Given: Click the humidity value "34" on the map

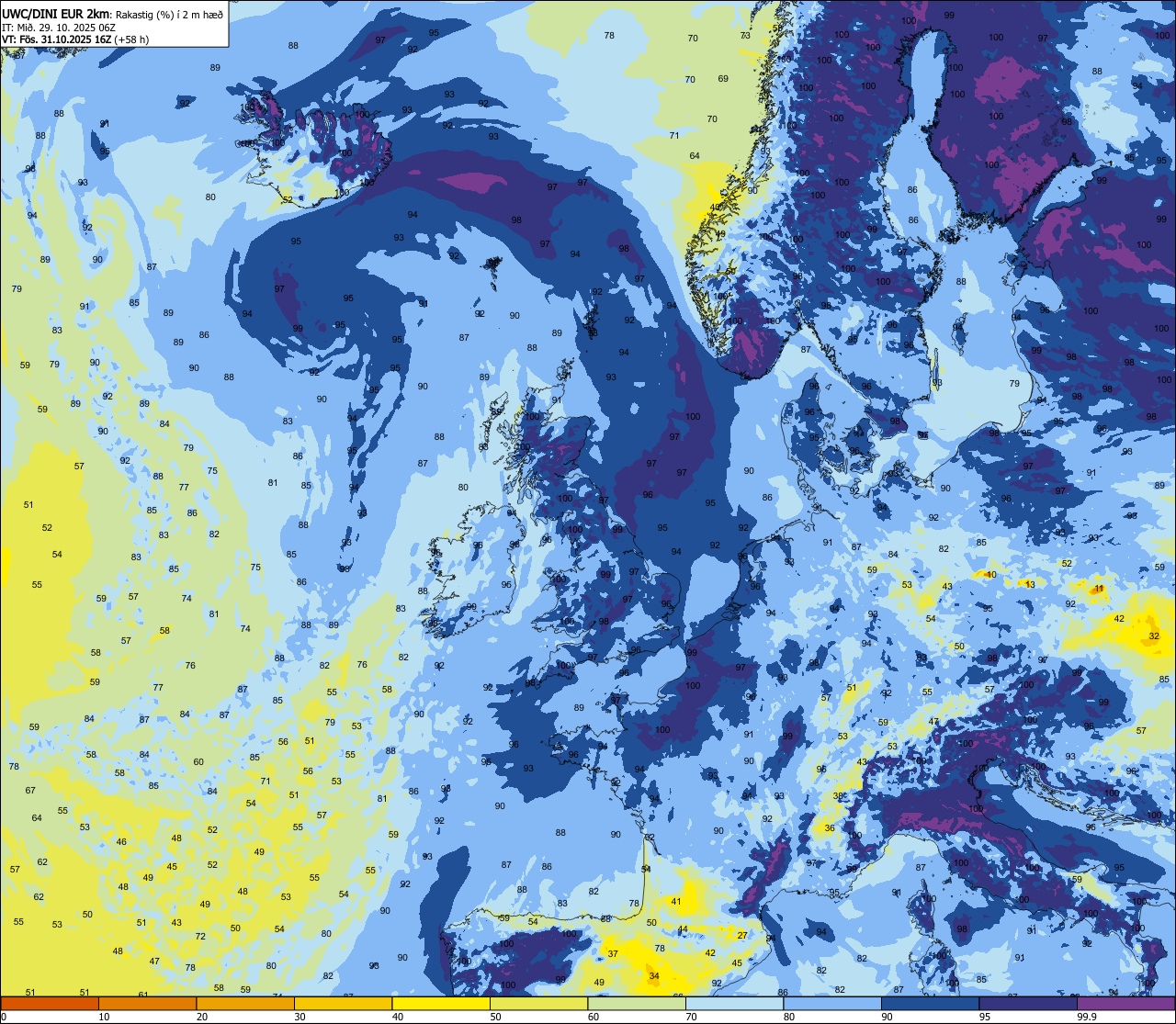Looking at the screenshot, I should [654, 975].
